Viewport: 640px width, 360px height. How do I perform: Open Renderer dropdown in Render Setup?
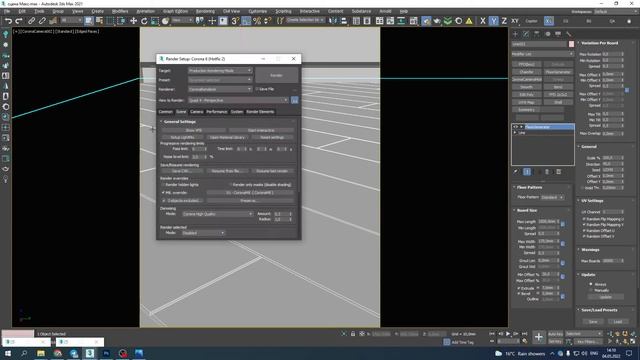pos(220,89)
